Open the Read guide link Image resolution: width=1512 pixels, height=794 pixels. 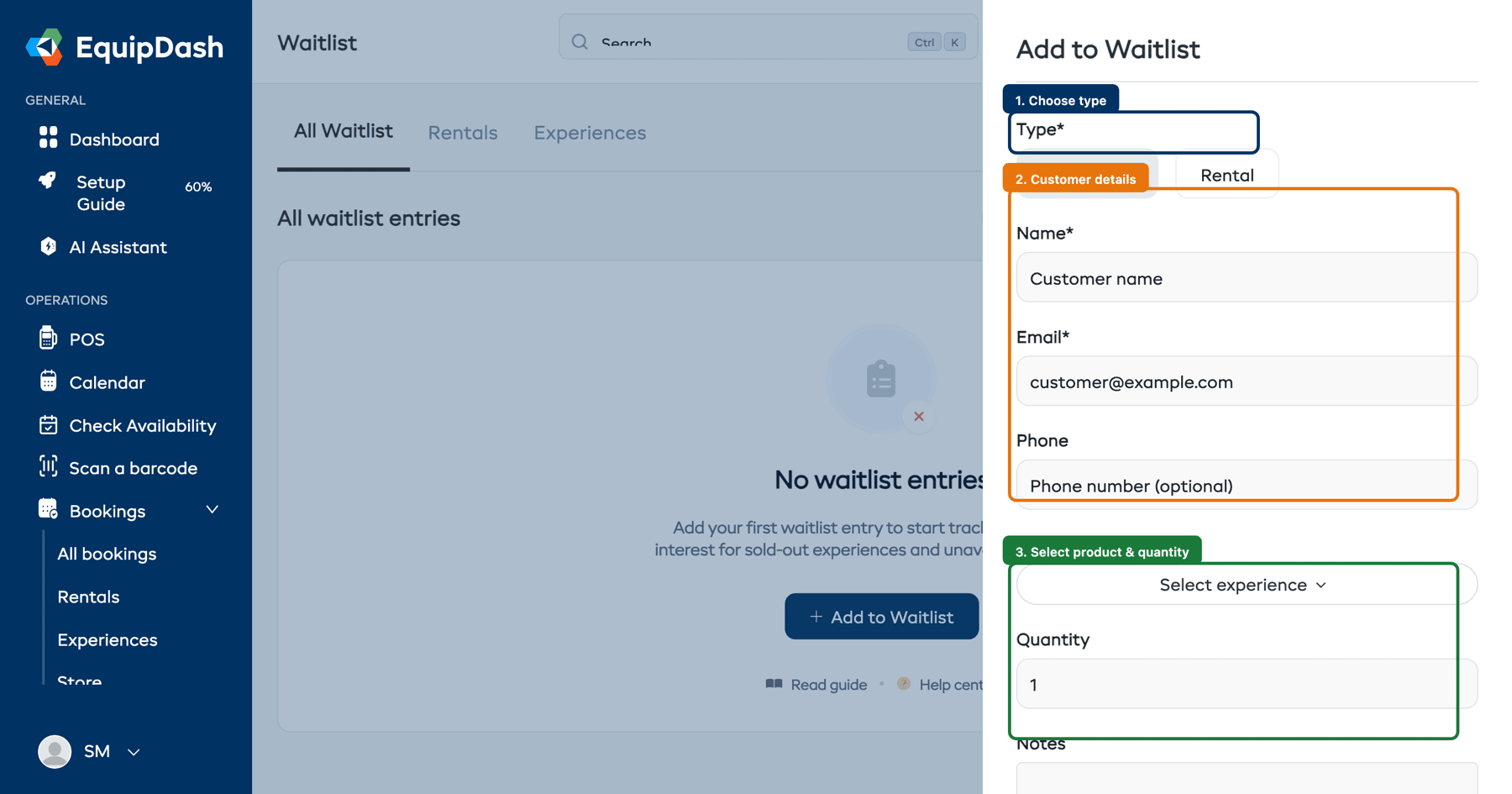(827, 684)
